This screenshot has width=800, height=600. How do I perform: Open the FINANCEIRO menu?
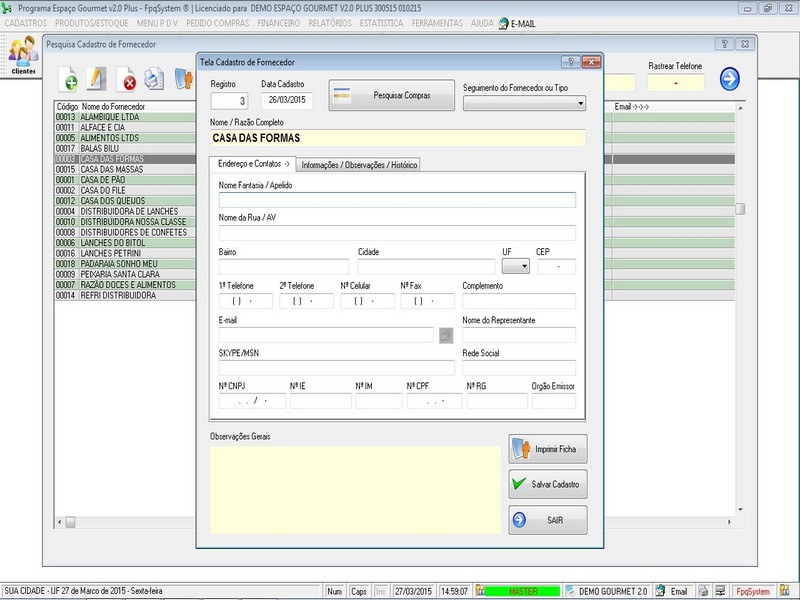[281, 22]
